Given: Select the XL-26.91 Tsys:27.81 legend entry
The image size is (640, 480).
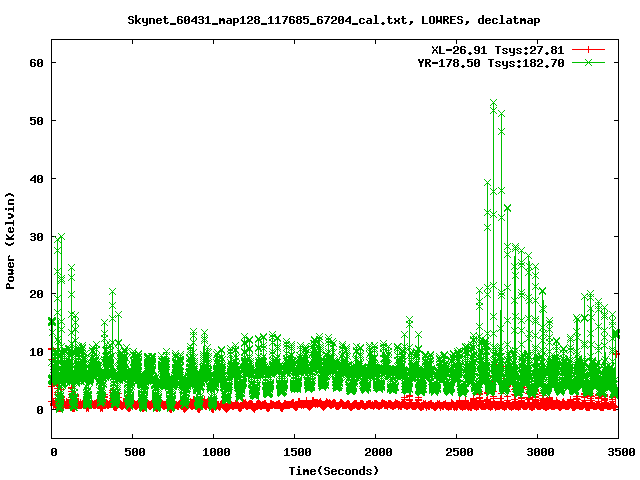Looking at the screenshot, I should [x=498, y=50].
